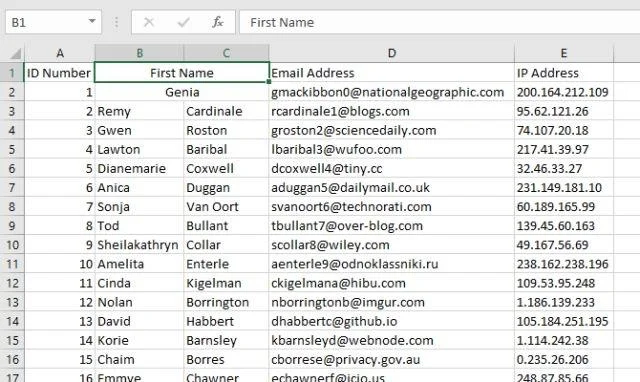Select the email svanoort6@technorati.com
Screen dimensions: 640x382
(392, 207)
